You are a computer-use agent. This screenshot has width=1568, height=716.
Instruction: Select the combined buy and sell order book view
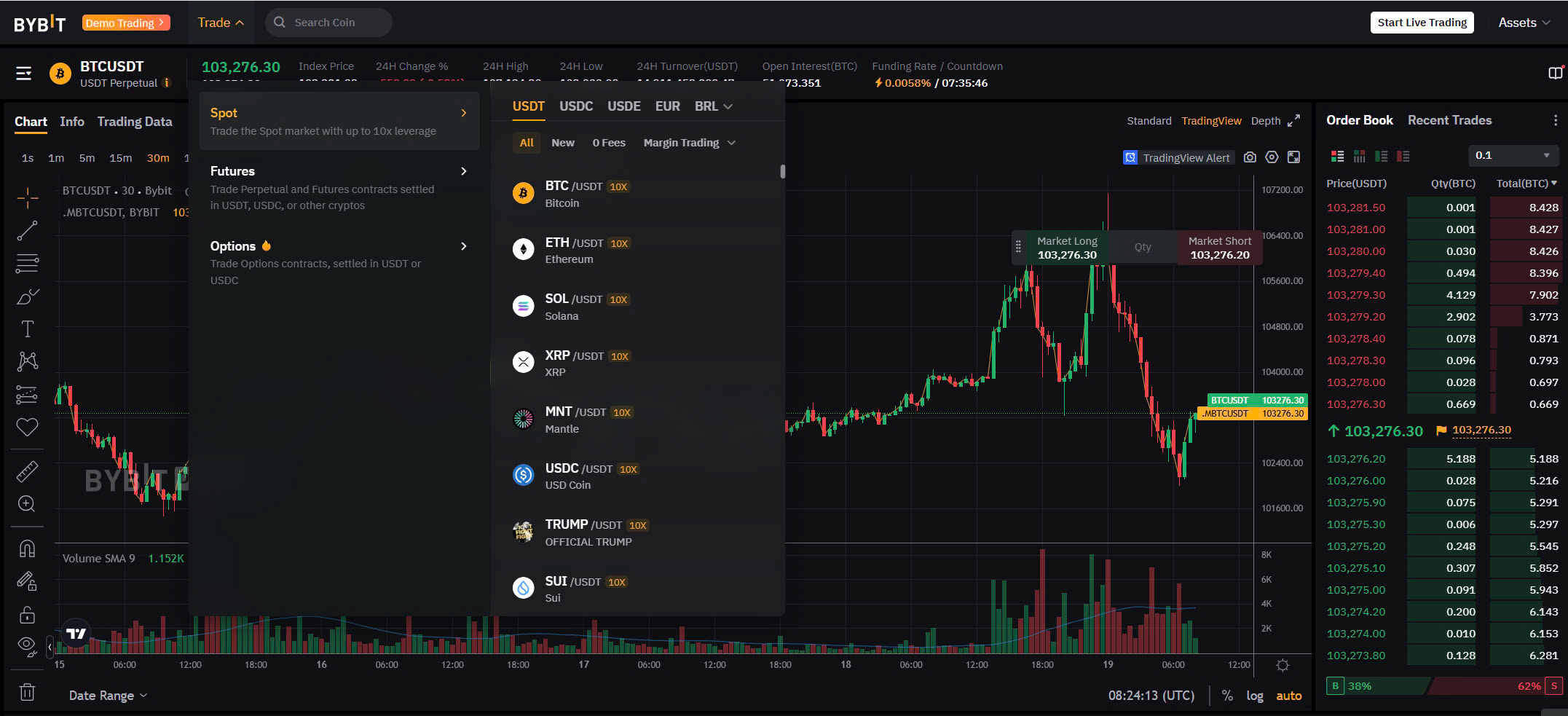(x=1338, y=156)
